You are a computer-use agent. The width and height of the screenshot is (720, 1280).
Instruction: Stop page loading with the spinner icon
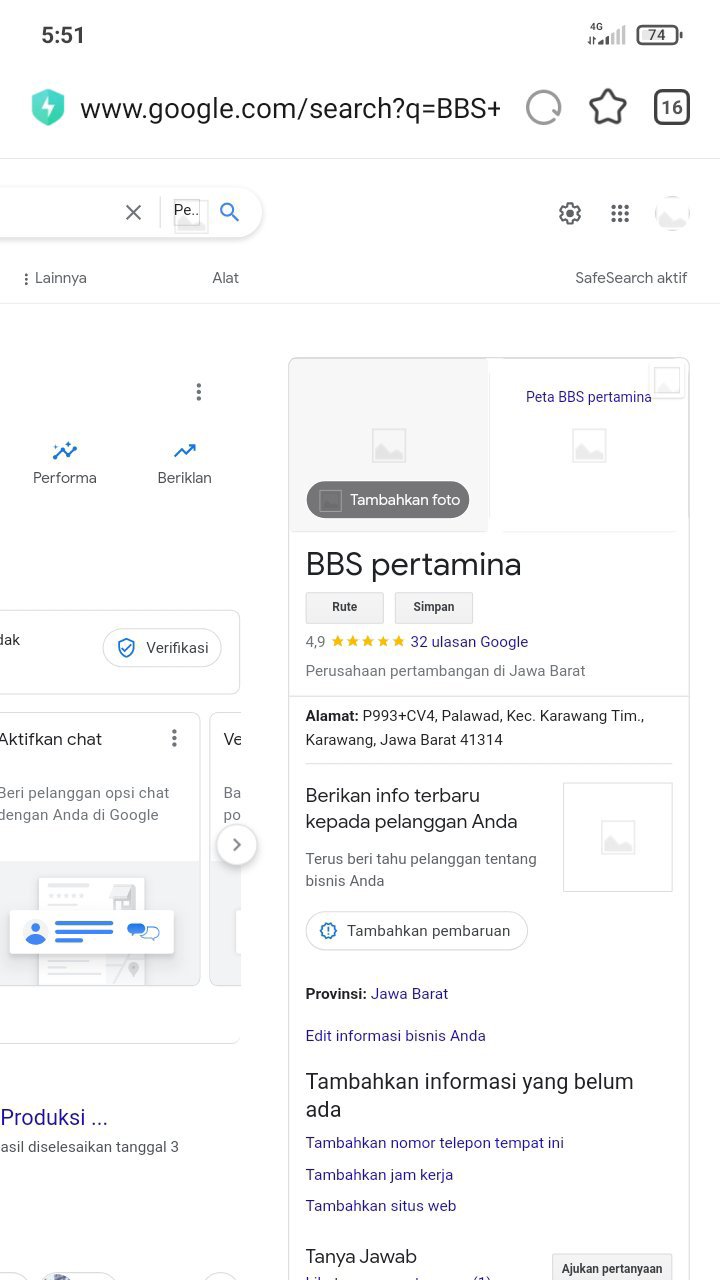click(543, 107)
